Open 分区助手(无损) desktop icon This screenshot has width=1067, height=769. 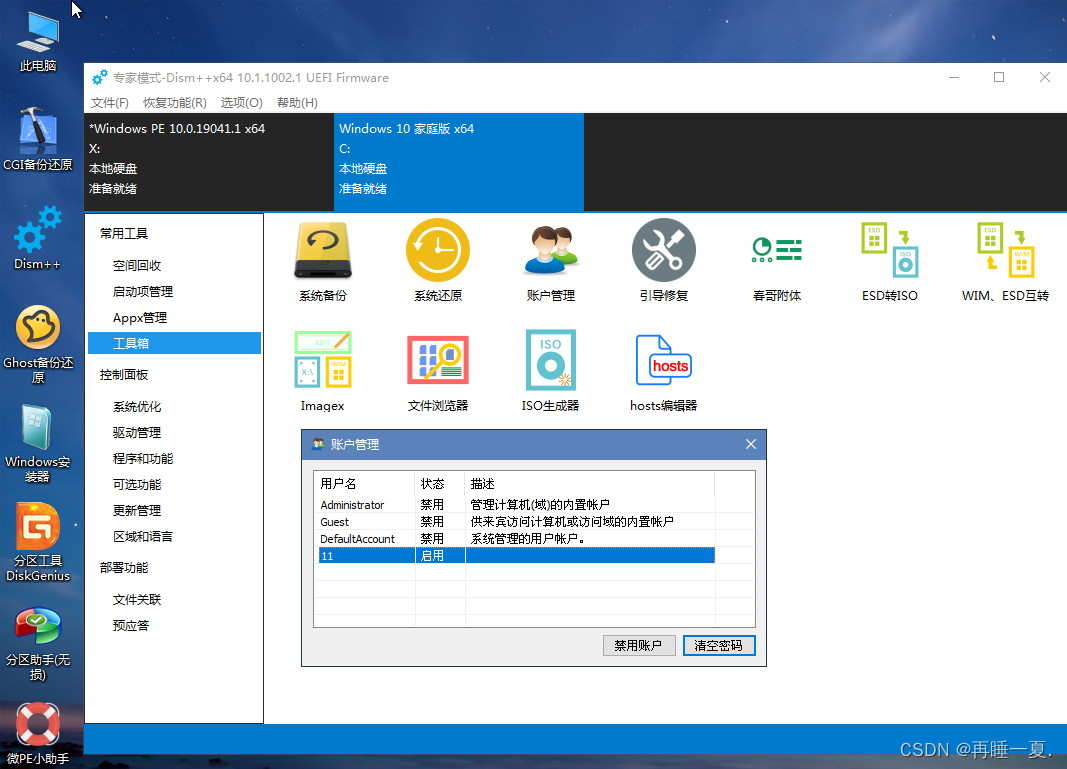38,644
